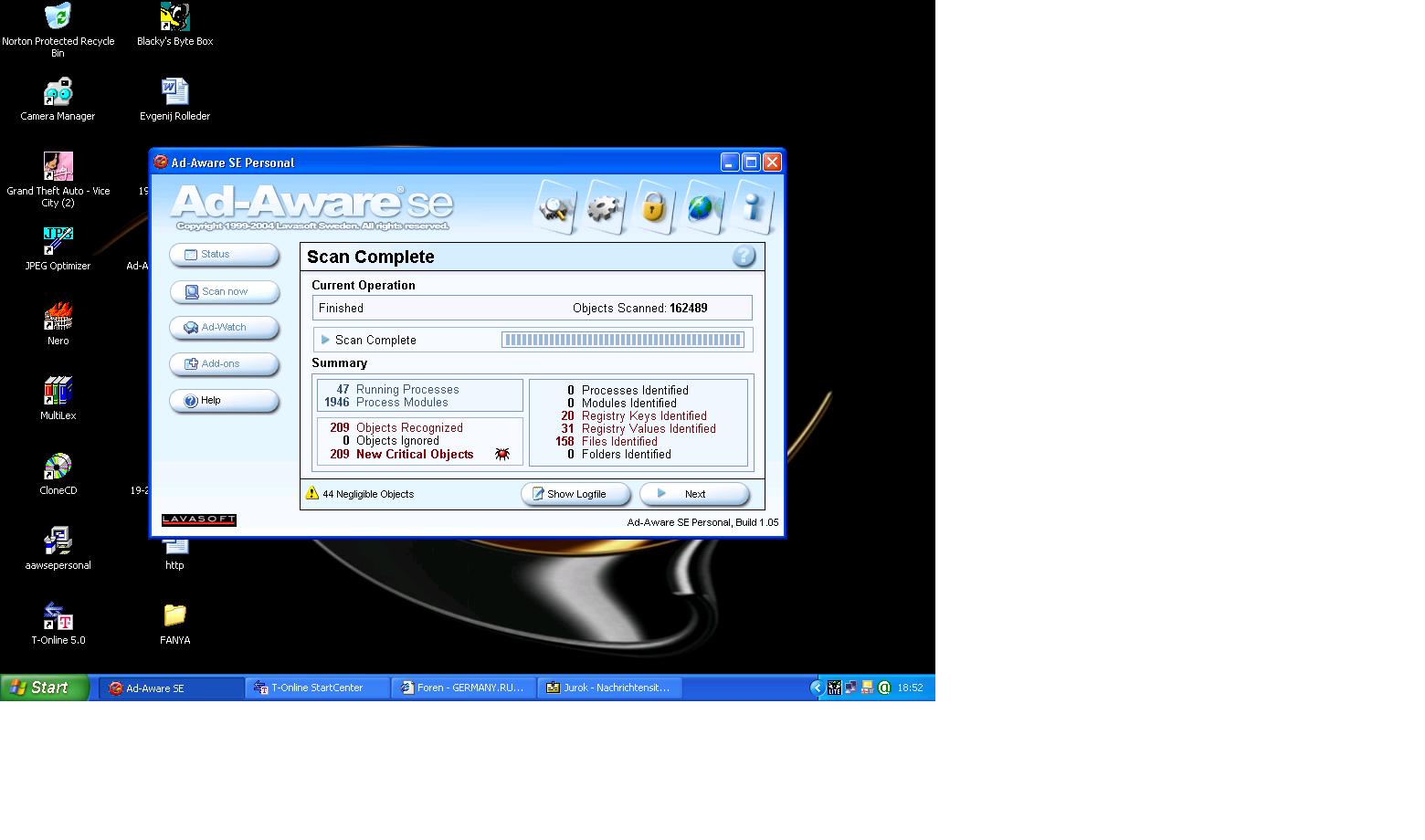The image size is (1425, 840).
Task: Click the Show Logfile button
Action: coord(575,494)
